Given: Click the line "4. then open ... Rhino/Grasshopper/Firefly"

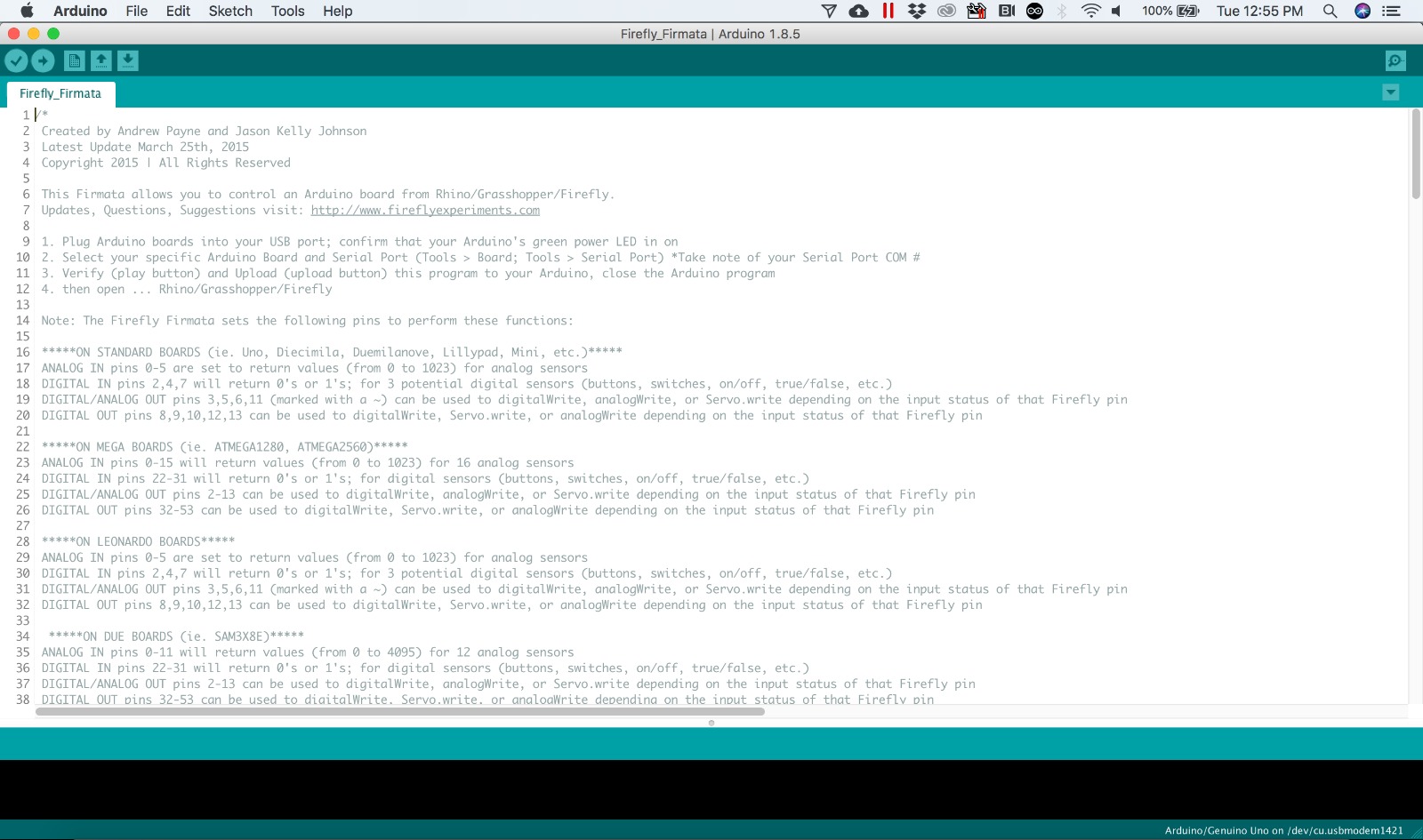Looking at the screenshot, I should 187,289.
